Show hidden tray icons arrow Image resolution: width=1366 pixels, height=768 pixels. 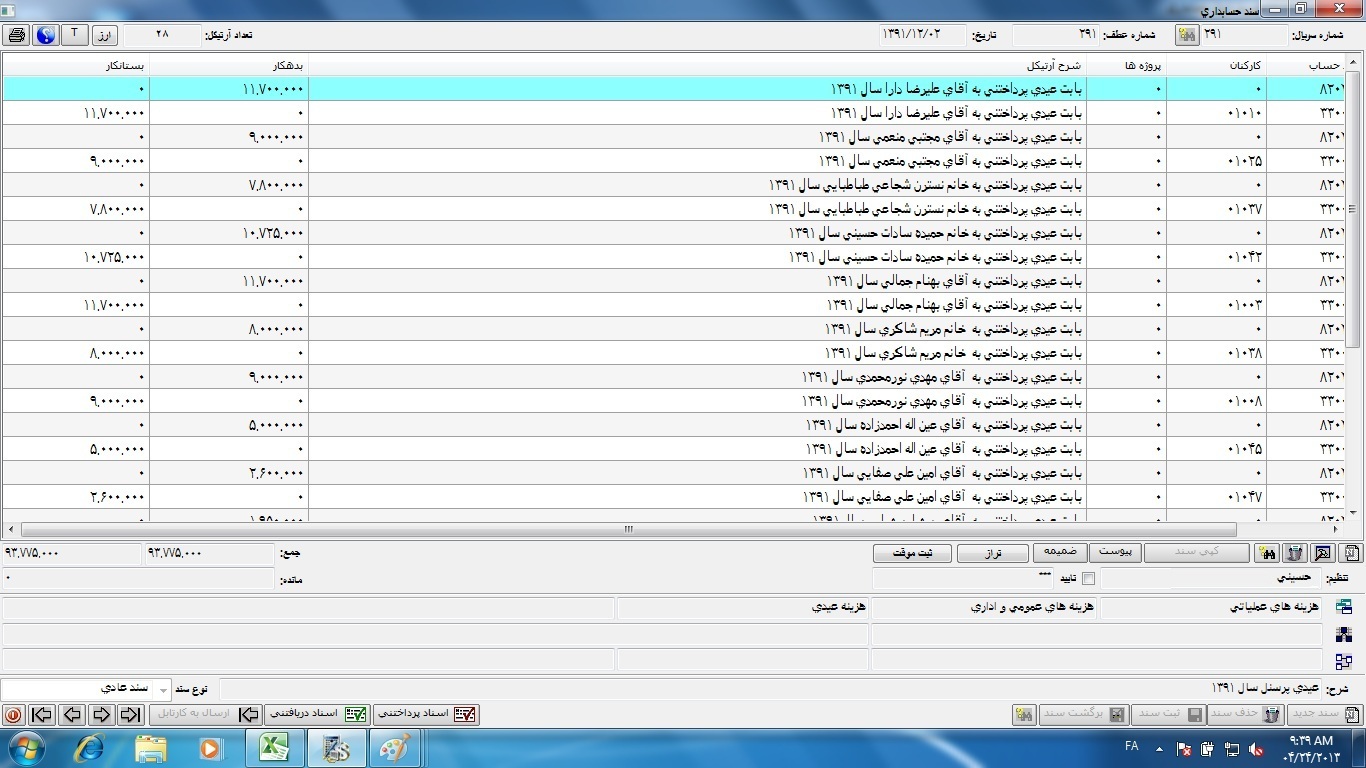[1160, 748]
